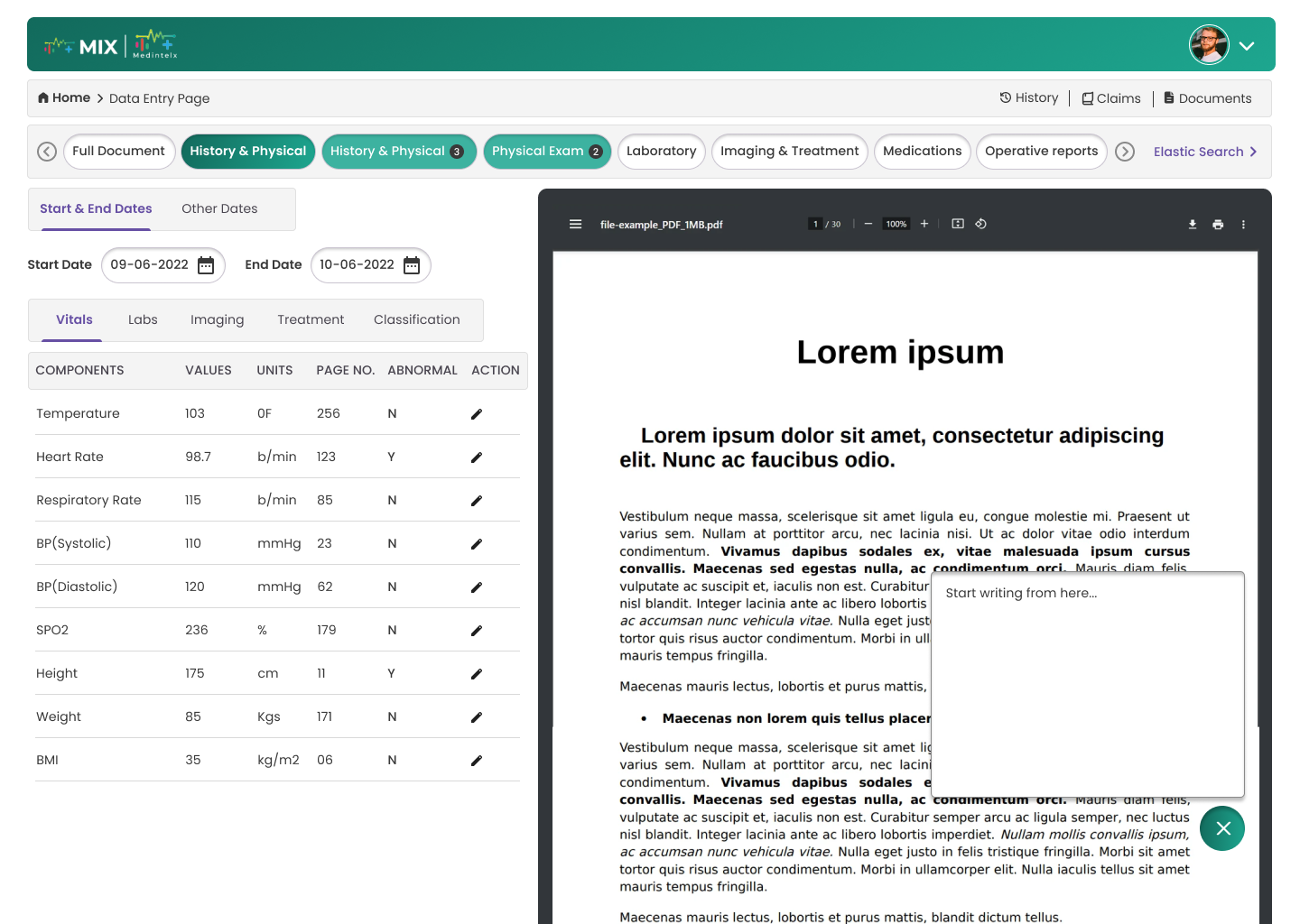
Task: Expand the user profile dropdown arrow
Action: tap(1247, 46)
